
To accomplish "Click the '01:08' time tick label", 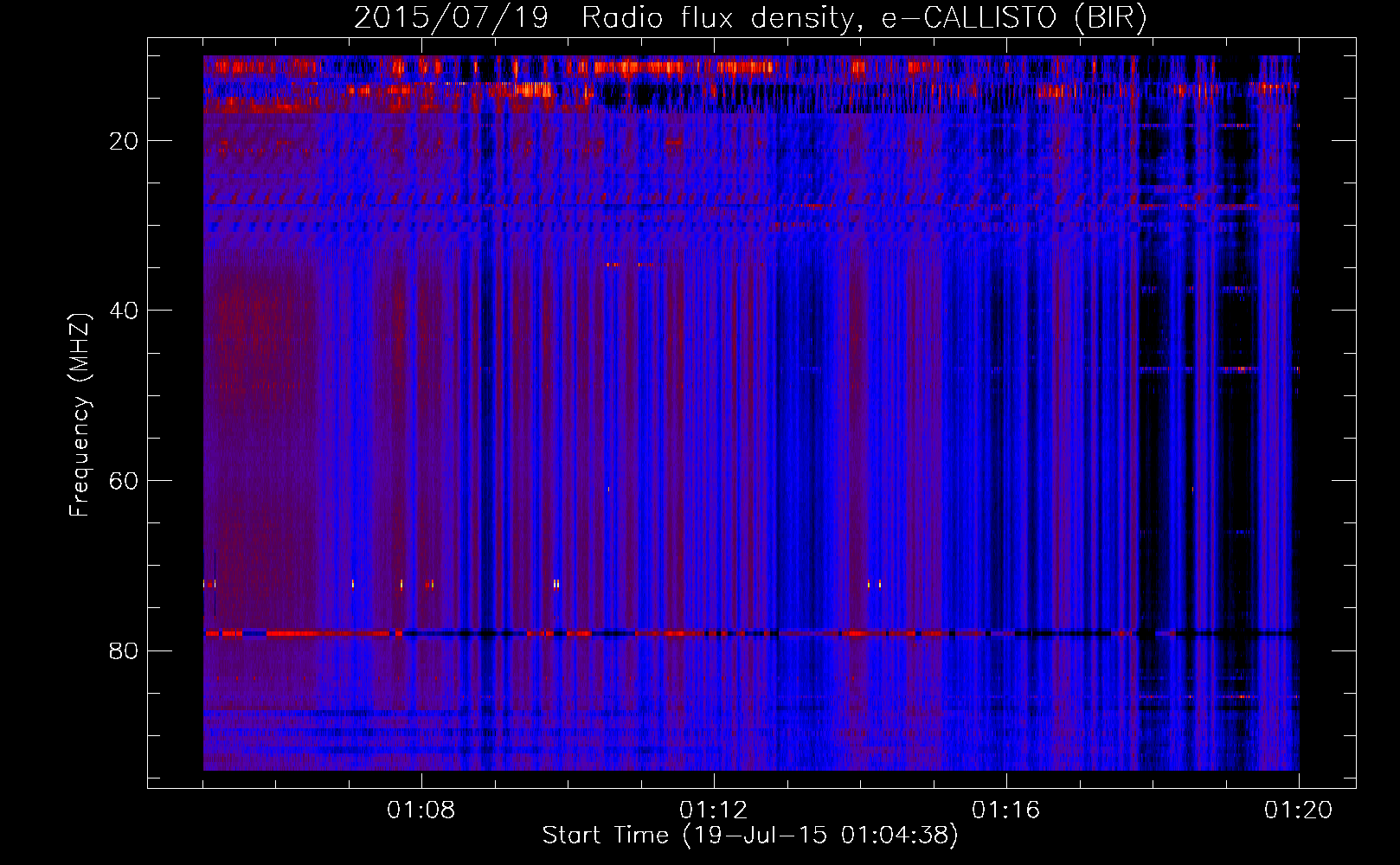I will pyautogui.click(x=421, y=811).
